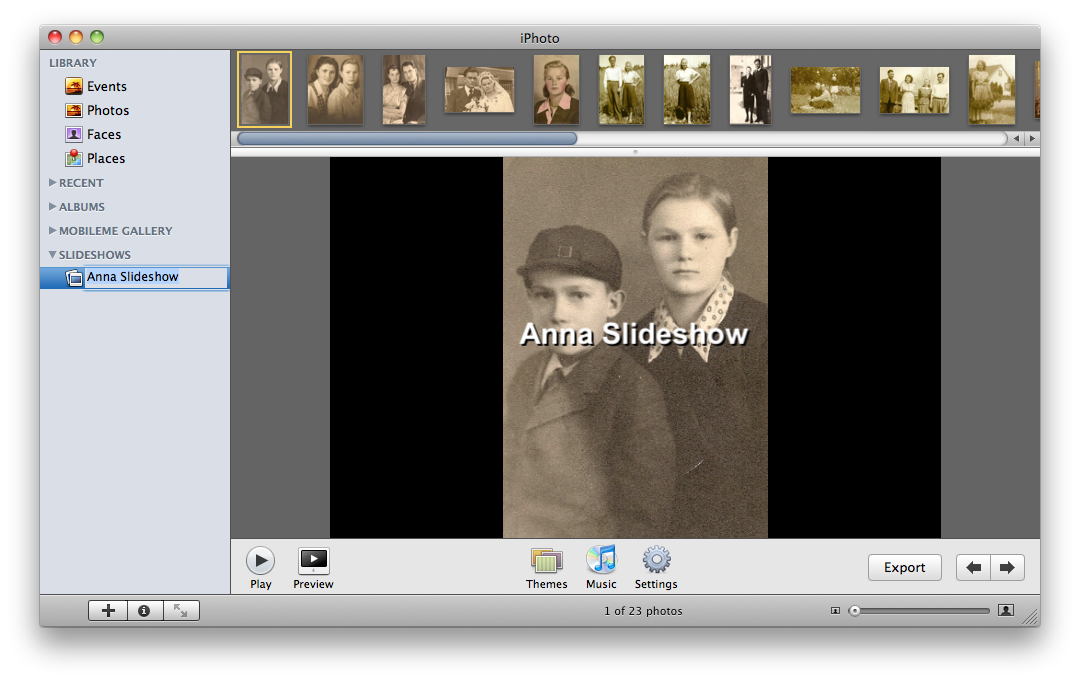Screen dimensions: 1080x682
Task: Expand the MobileMe Gallery section
Action: click(53, 231)
